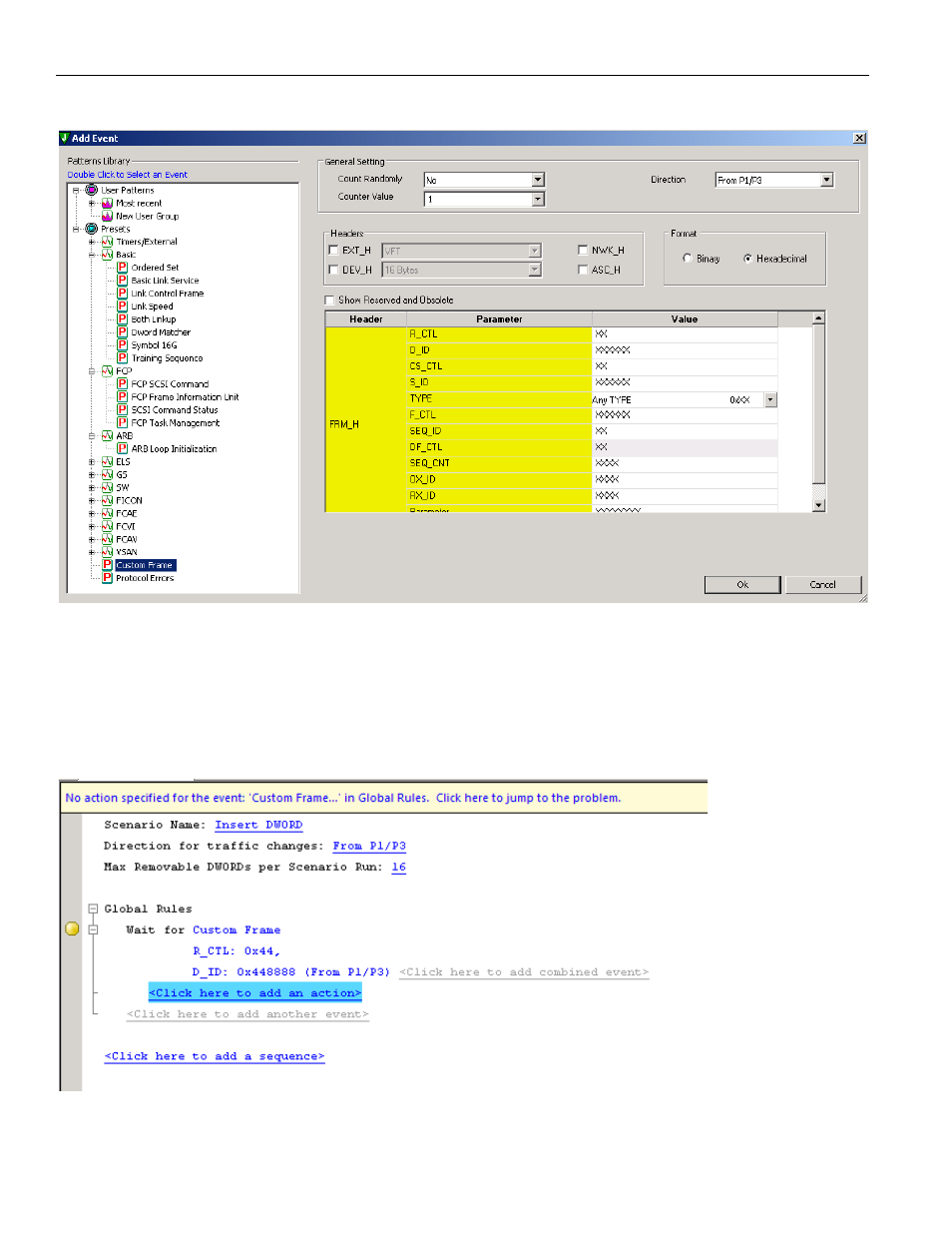This screenshot has width=952, height=1233.
Task: Open the Counter Value dropdown
Action: [538, 199]
